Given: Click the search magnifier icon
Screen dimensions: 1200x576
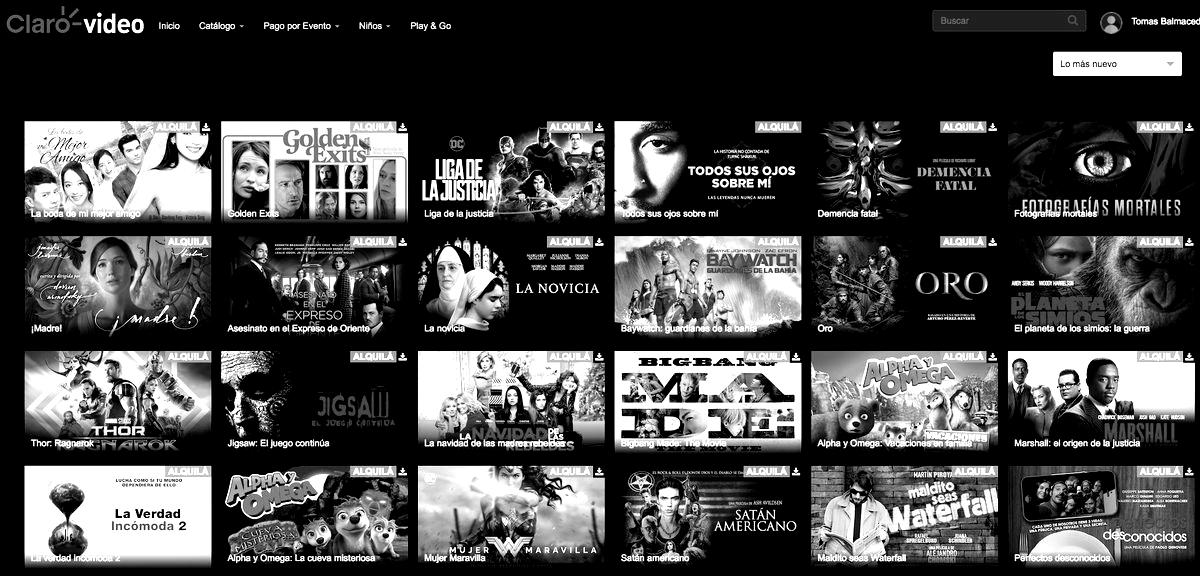Looking at the screenshot, I should coord(1073,21).
